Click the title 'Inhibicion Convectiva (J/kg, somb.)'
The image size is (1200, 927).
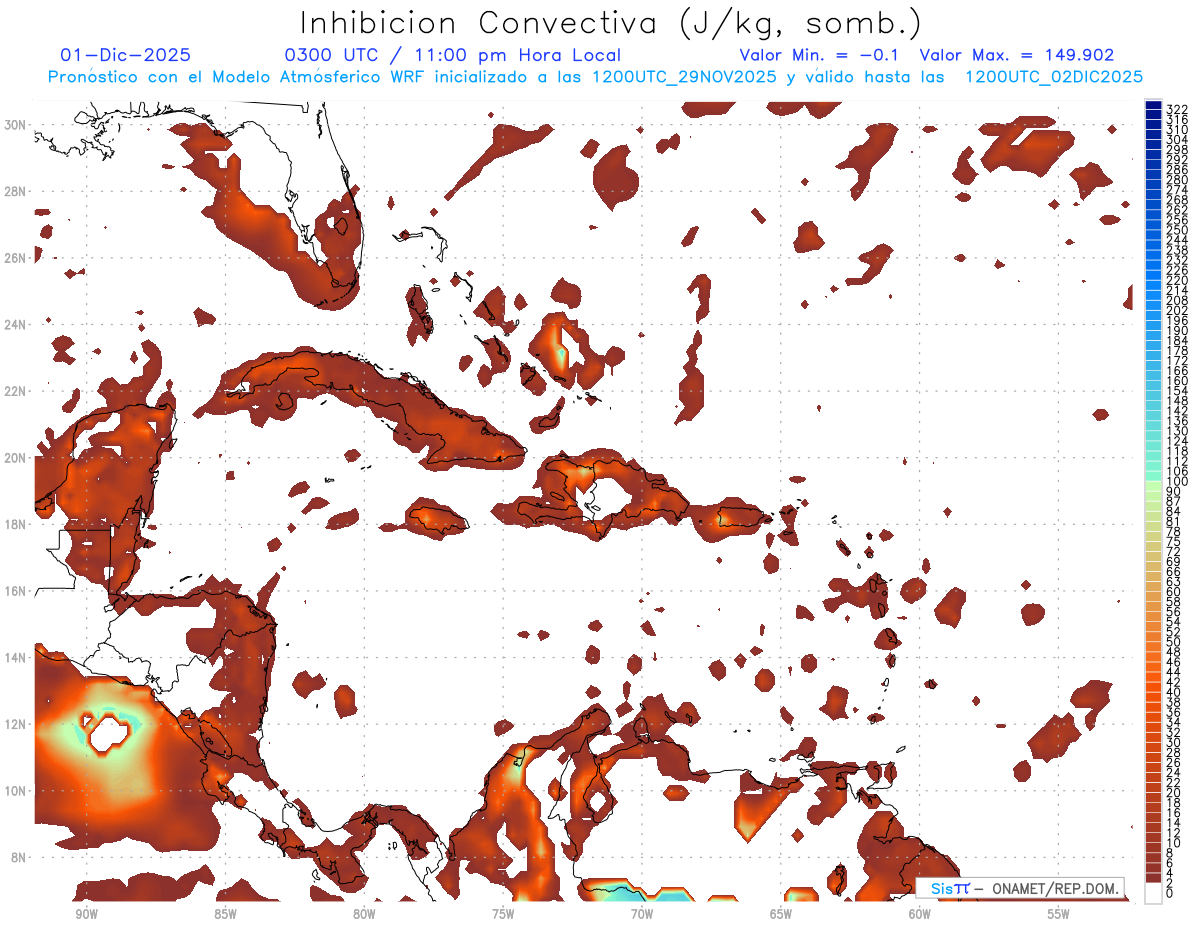611,24
